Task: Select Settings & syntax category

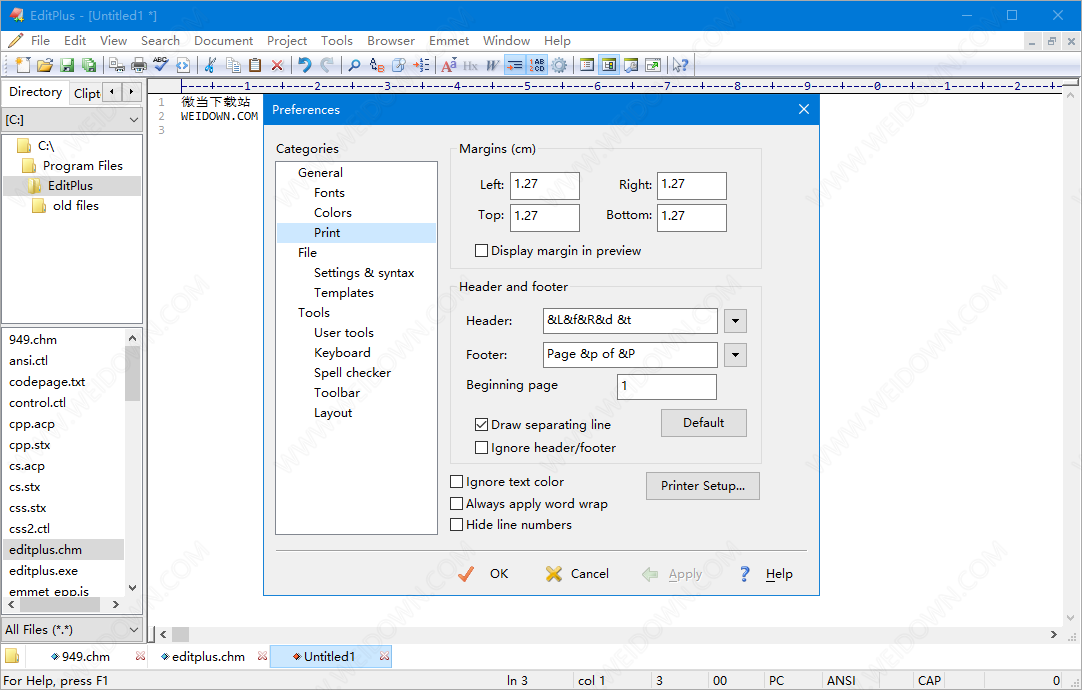Action: coord(364,273)
